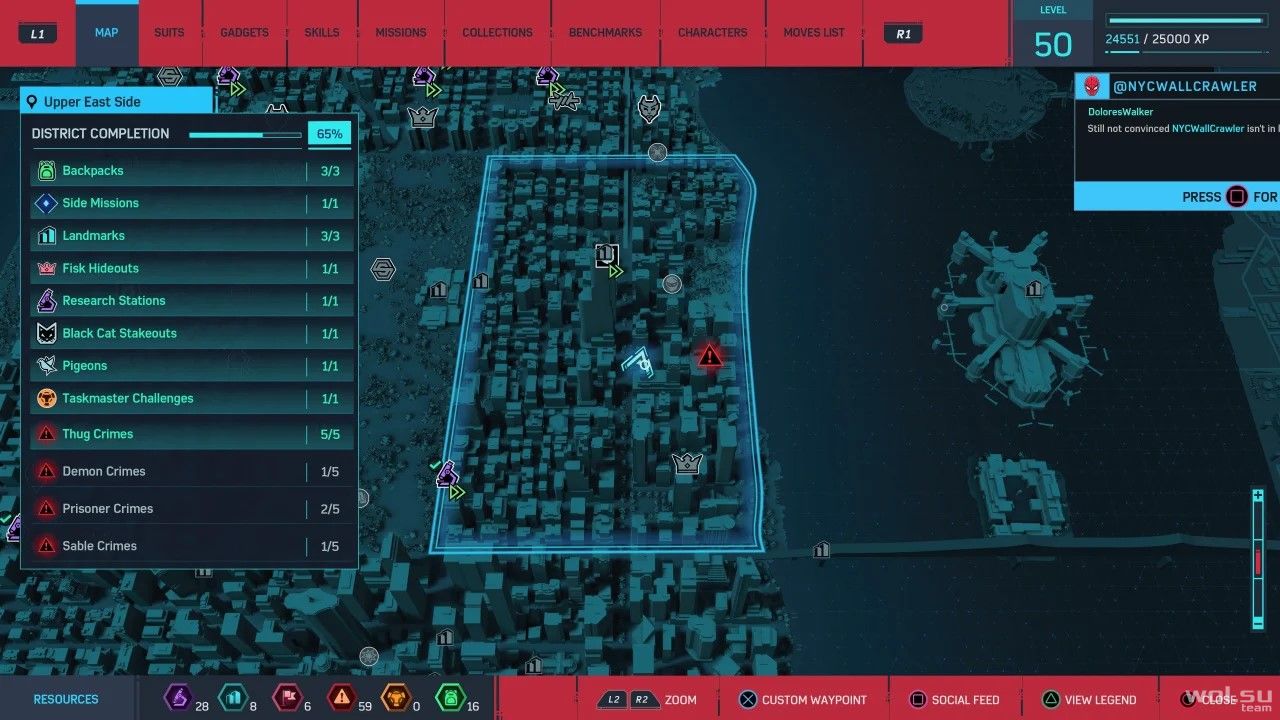
Task: Select the landmark marker on the east island
Action: 1034,289
